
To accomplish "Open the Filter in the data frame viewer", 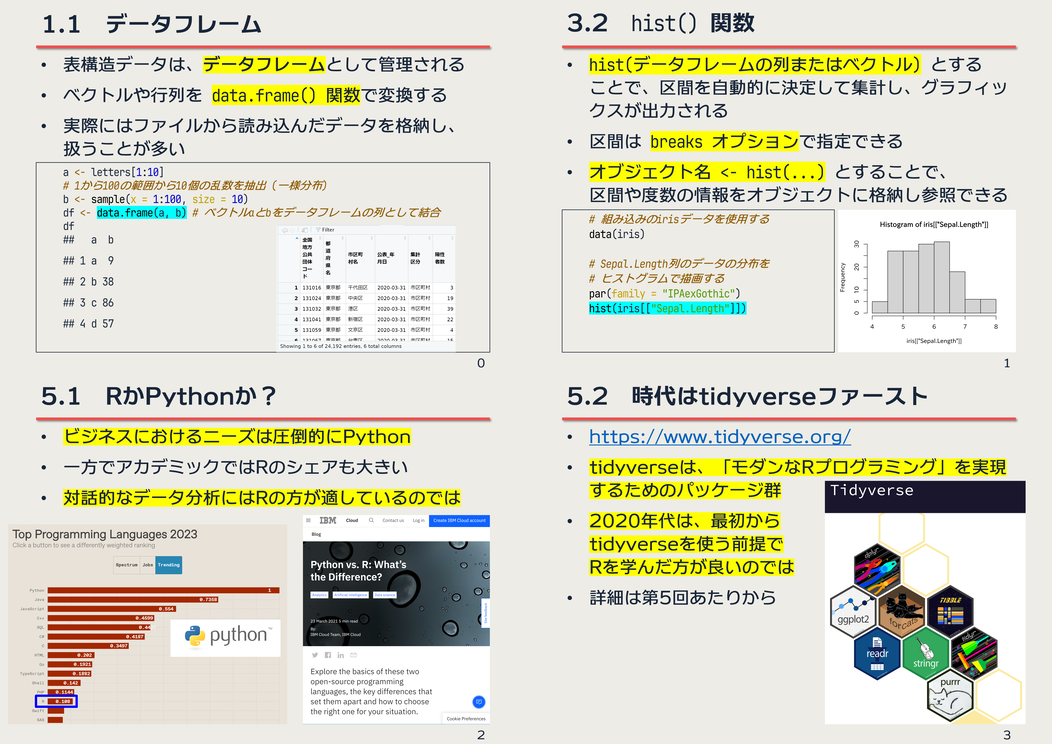I will click(326, 229).
